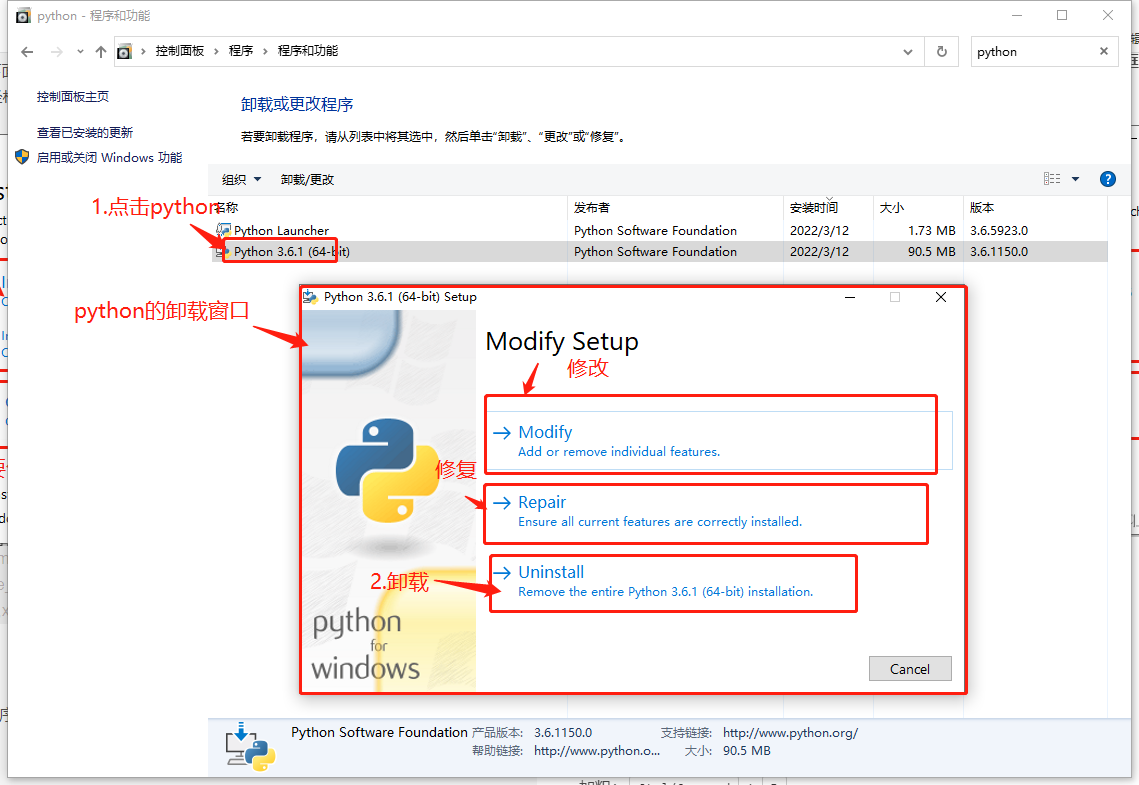This screenshot has width=1139, height=785.
Task: Click the Python Launcher icon
Action: [x=223, y=230]
